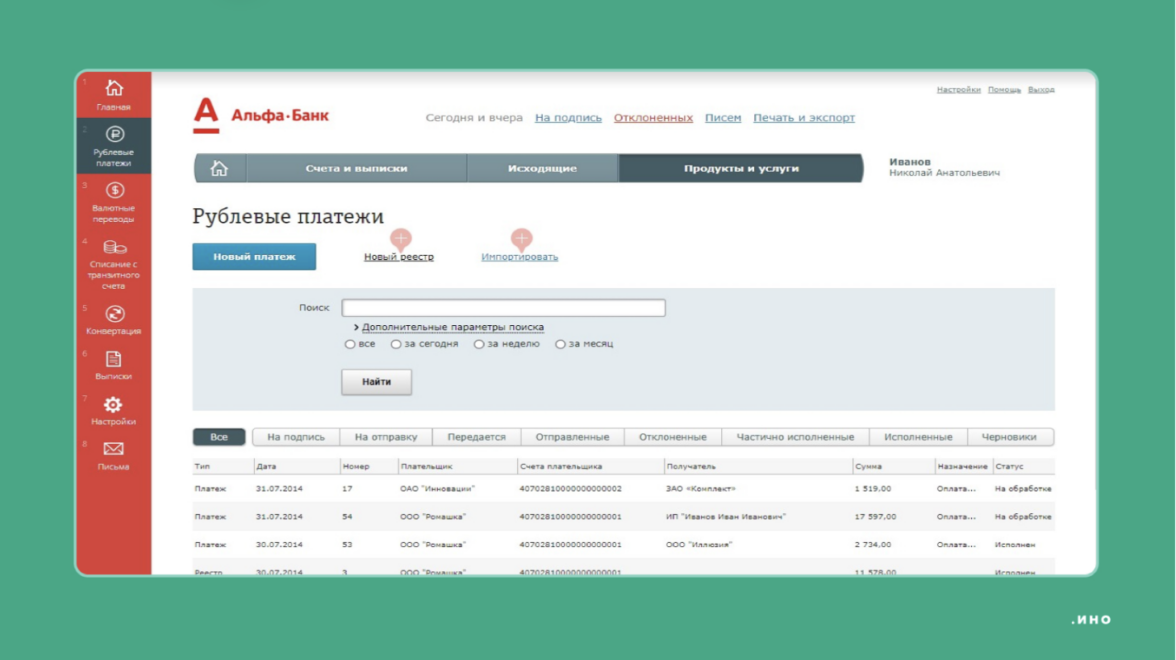This screenshot has height=660, width=1176.
Task: Select Рублевые платежи sidebar icon
Action: pyautogui.click(x=114, y=135)
